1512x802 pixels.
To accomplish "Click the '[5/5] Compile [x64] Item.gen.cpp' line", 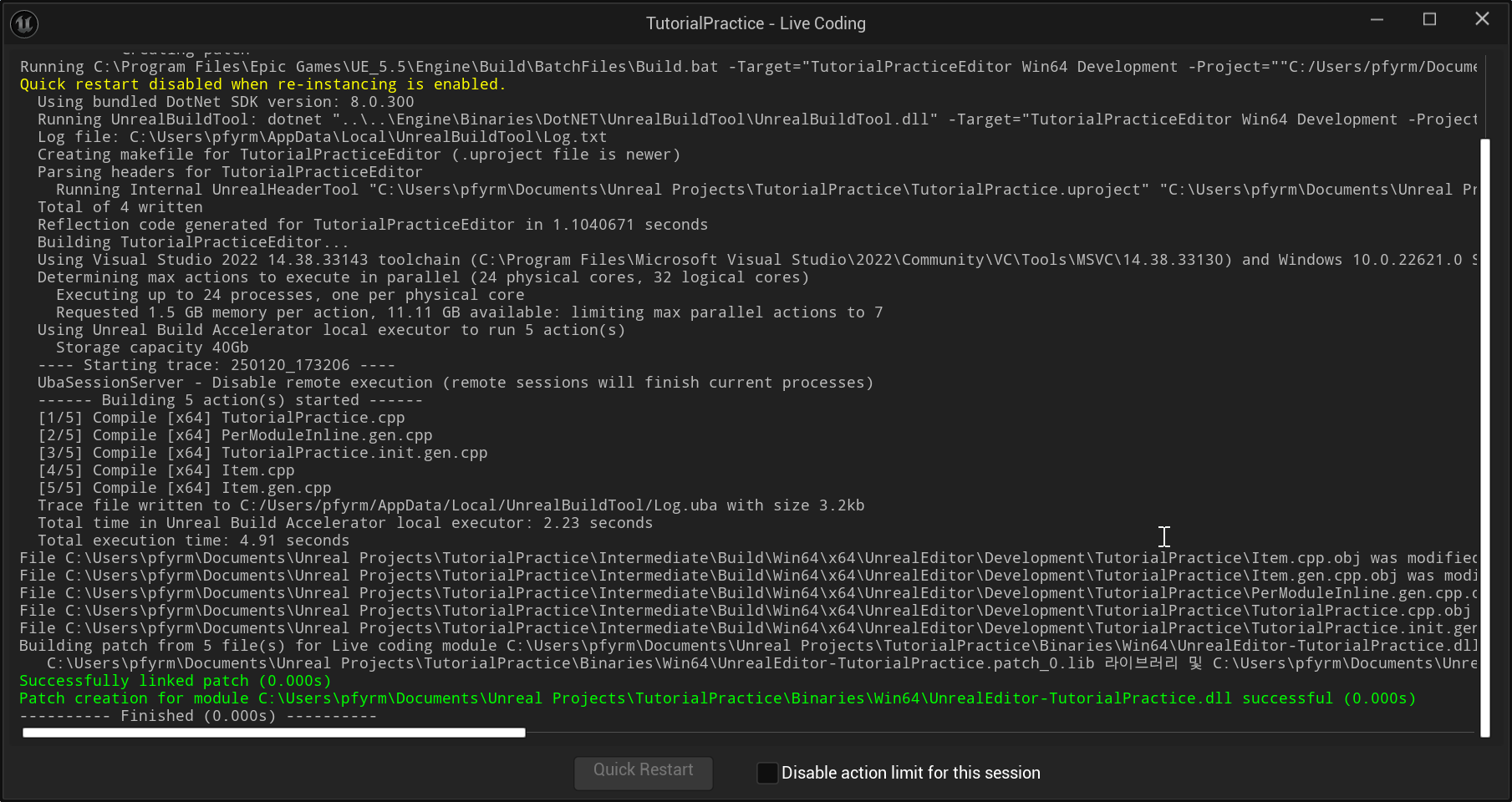I will point(185,488).
